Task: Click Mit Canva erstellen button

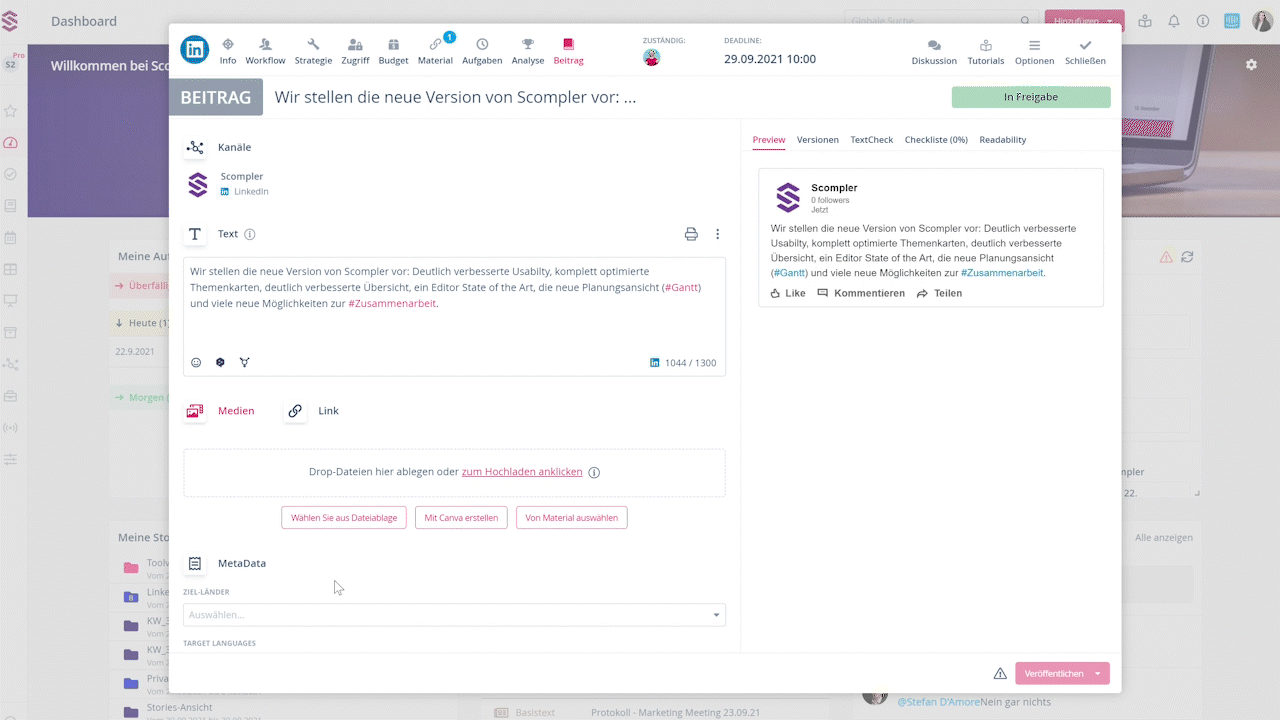Action: 461,518
